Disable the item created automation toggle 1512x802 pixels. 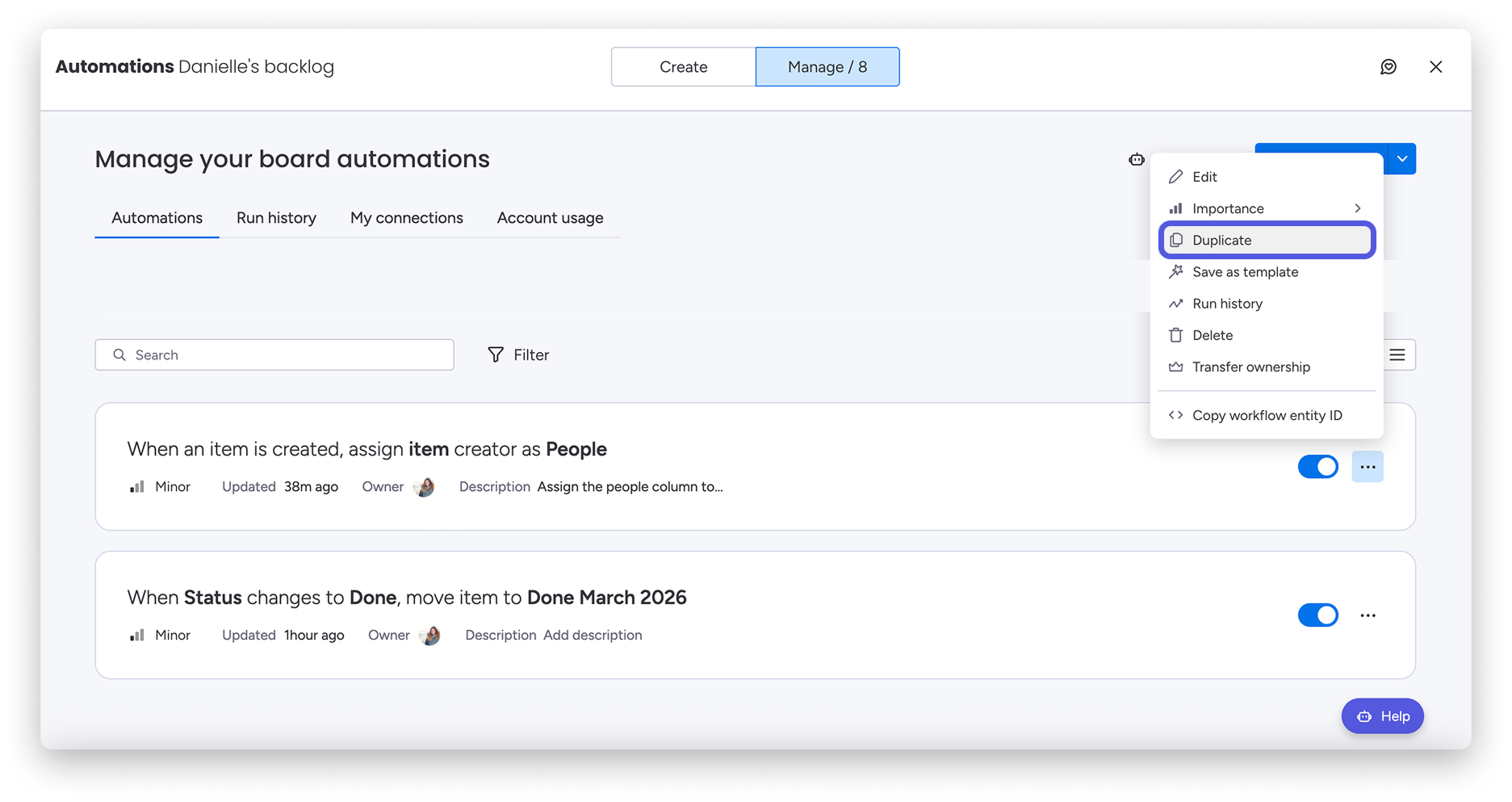tap(1317, 467)
